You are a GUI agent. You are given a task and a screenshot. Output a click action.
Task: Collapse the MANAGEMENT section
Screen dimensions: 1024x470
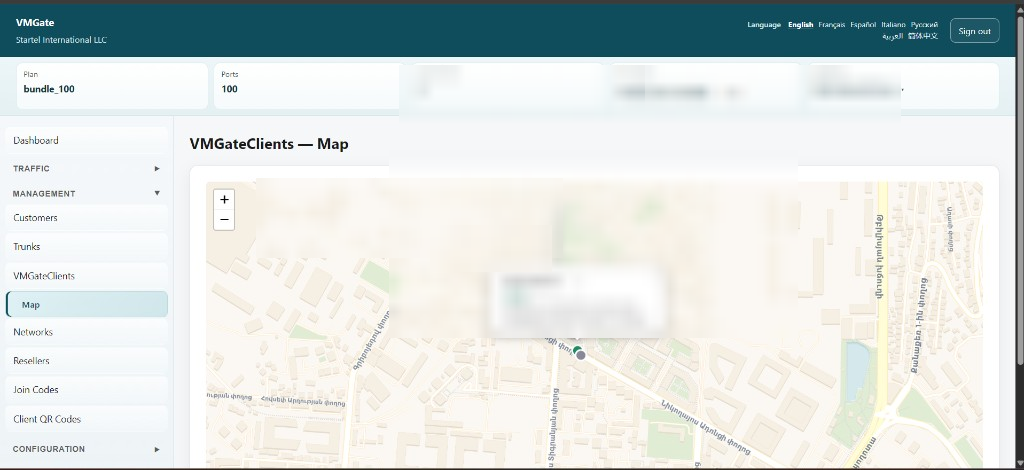86,193
